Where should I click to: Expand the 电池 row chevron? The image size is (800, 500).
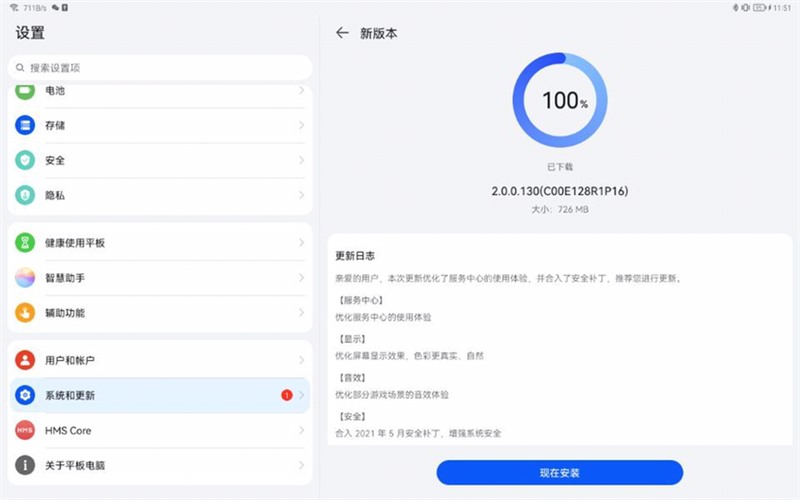pos(302,90)
